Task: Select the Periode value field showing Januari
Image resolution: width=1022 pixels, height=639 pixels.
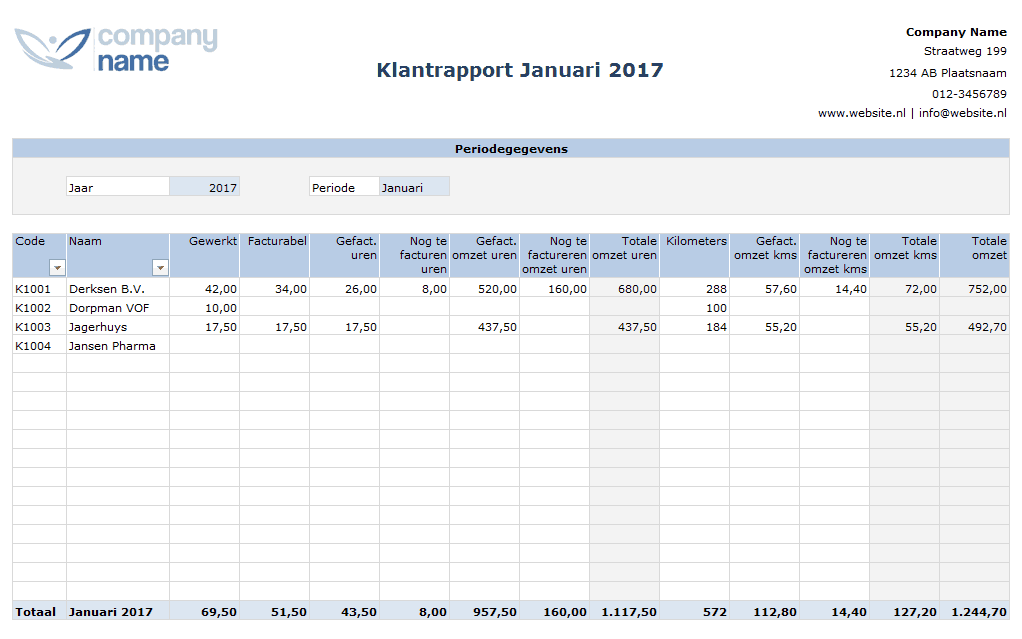Action: click(415, 186)
